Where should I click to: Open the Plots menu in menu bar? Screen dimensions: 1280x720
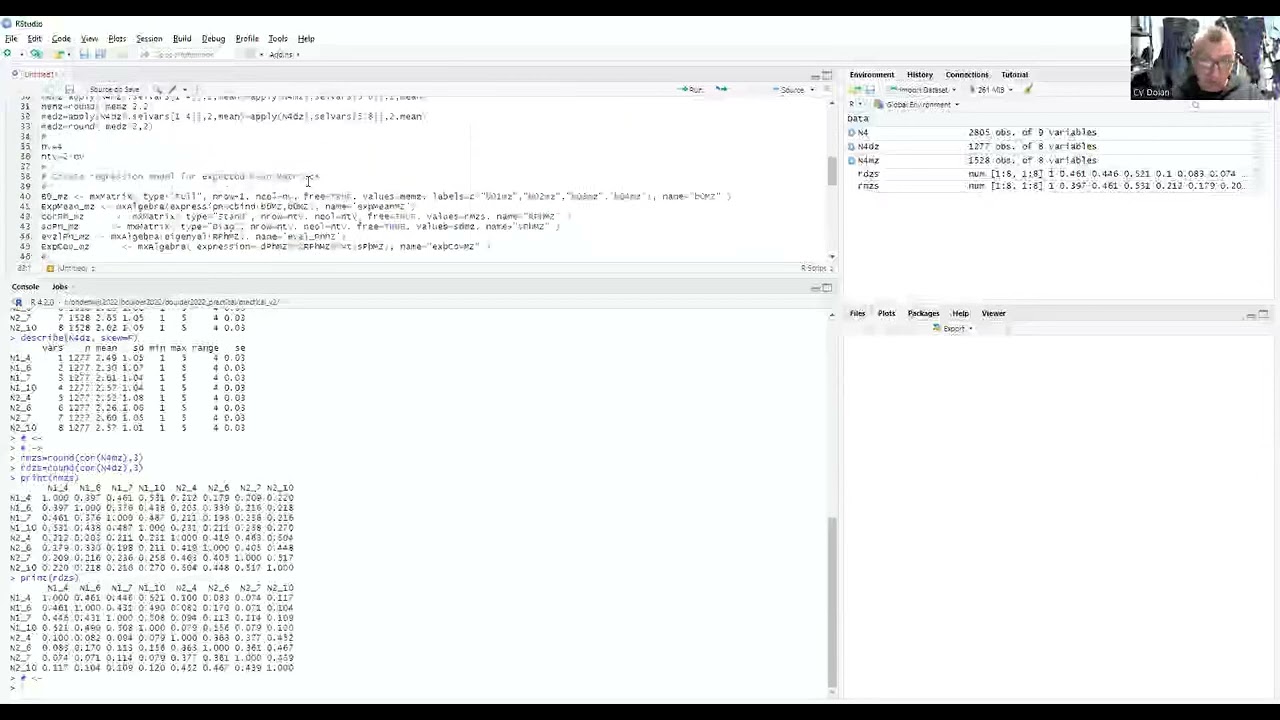(x=117, y=39)
